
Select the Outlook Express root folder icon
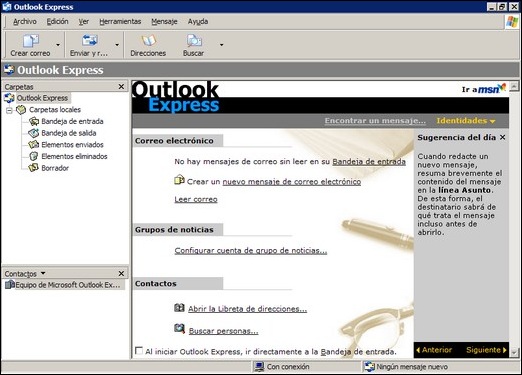(x=9, y=98)
